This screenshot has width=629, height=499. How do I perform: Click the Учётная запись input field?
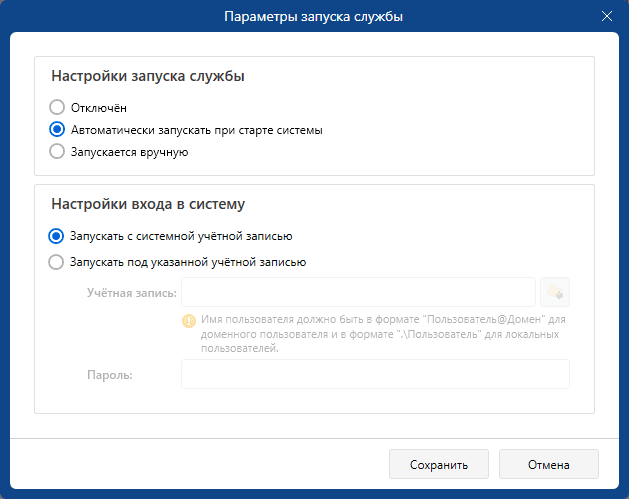[358, 292]
